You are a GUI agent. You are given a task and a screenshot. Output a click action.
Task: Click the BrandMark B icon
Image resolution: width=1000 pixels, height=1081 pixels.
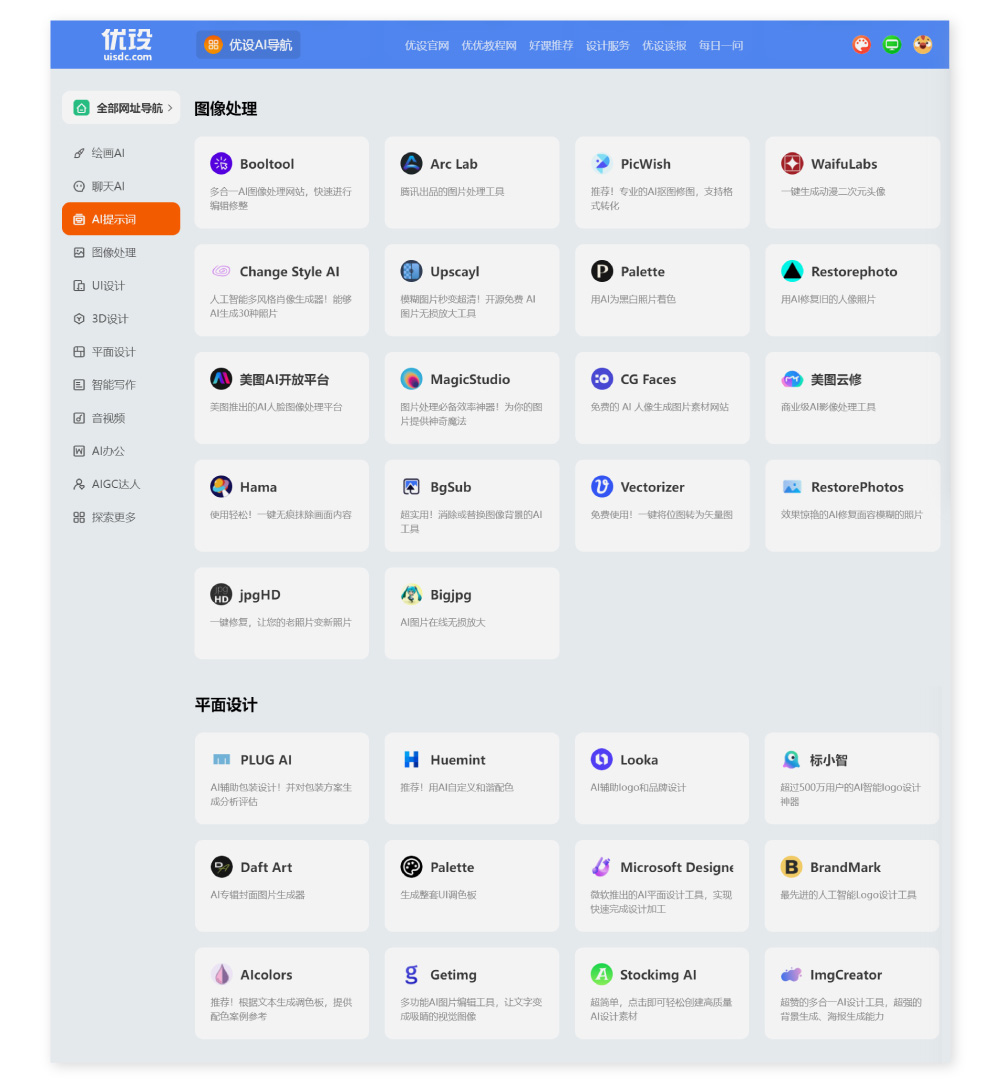click(791, 867)
